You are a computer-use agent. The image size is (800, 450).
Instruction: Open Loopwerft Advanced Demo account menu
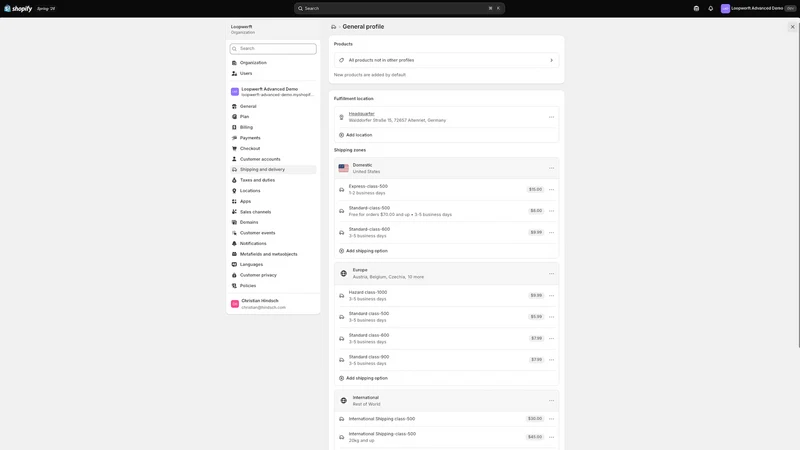758,9
